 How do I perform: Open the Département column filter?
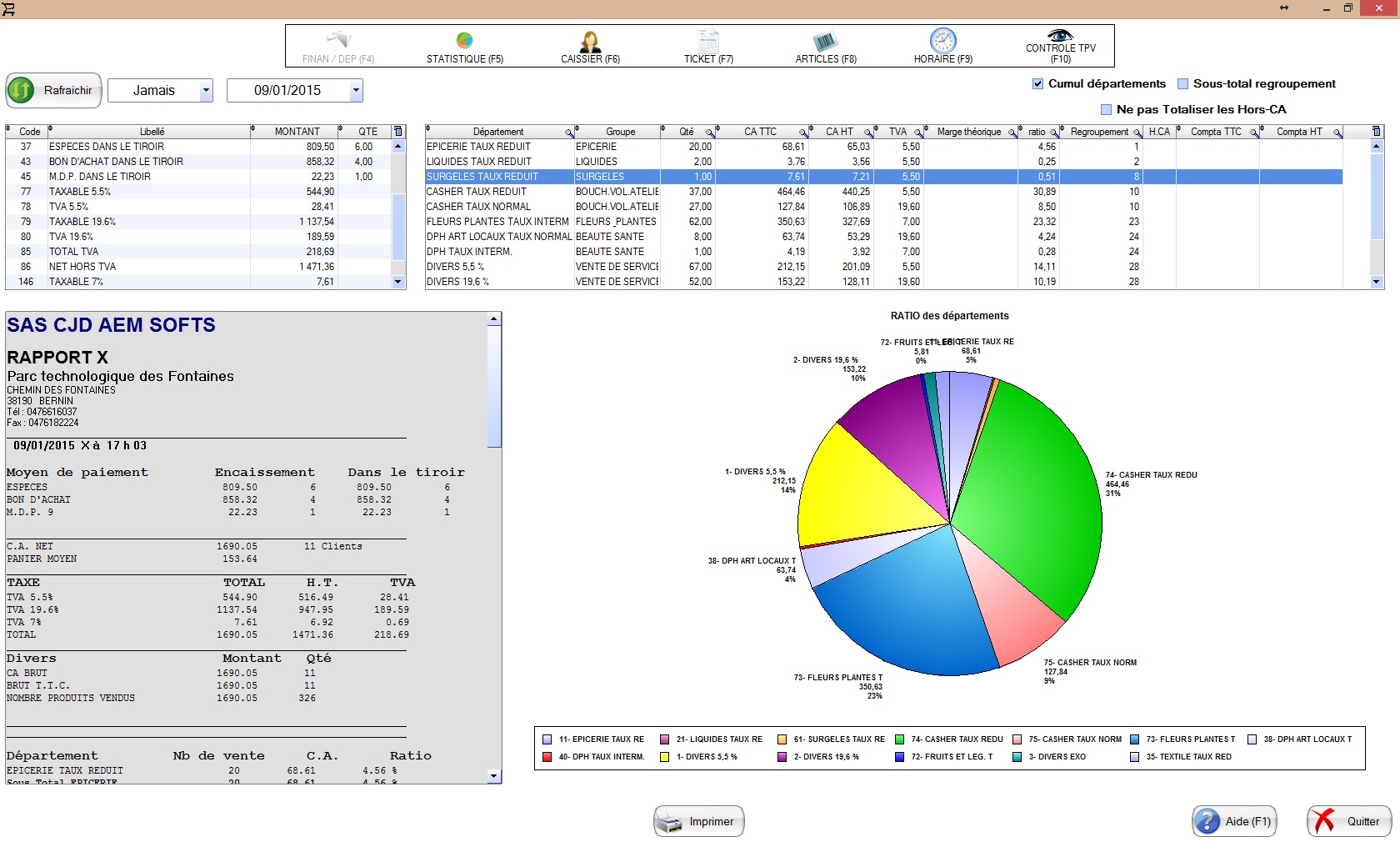[569, 133]
